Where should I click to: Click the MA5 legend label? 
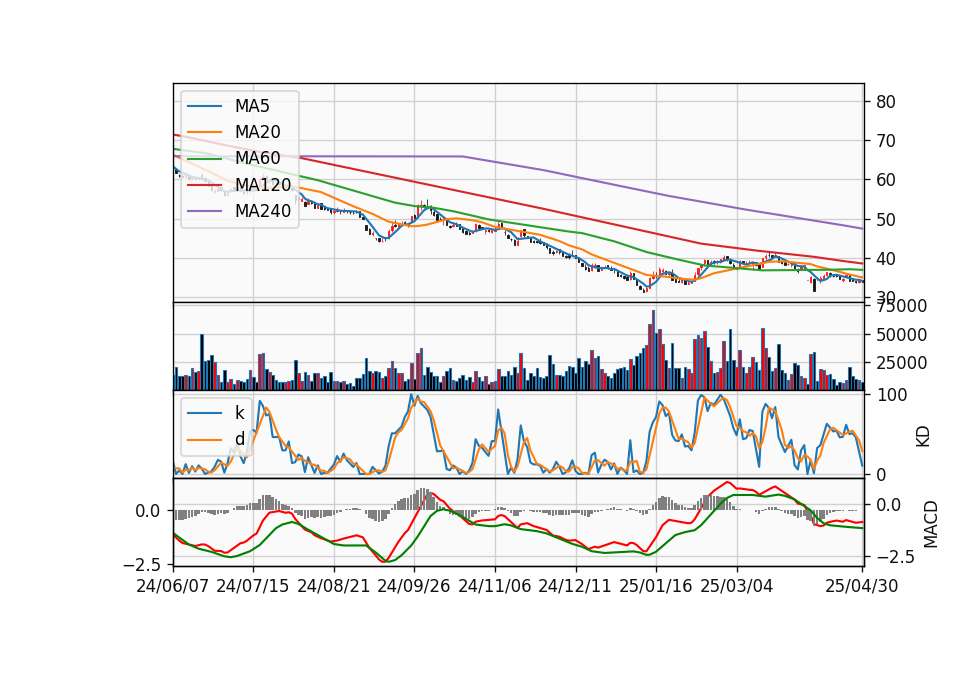pos(252,106)
